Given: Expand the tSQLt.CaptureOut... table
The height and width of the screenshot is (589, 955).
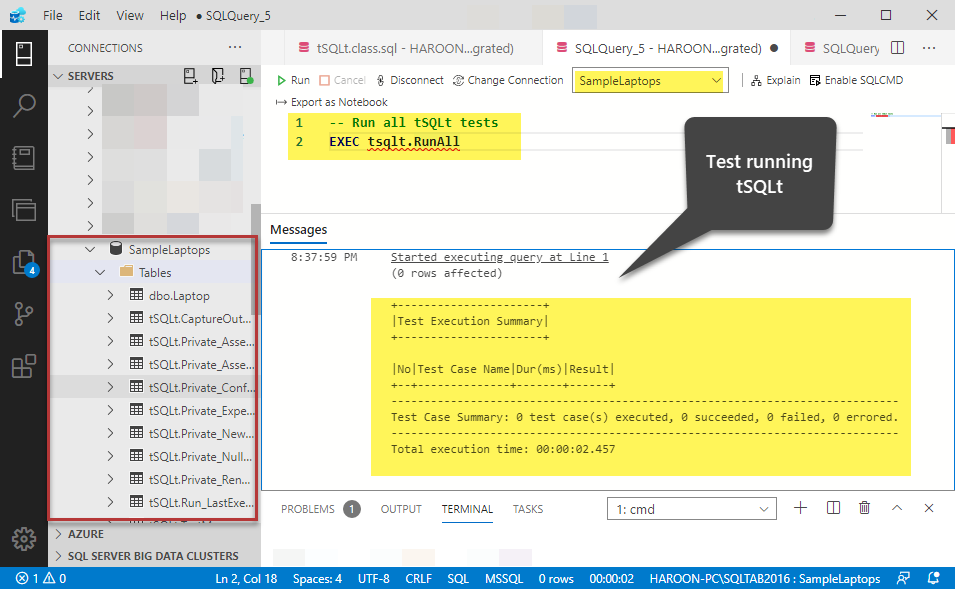Looking at the screenshot, I should [110, 319].
